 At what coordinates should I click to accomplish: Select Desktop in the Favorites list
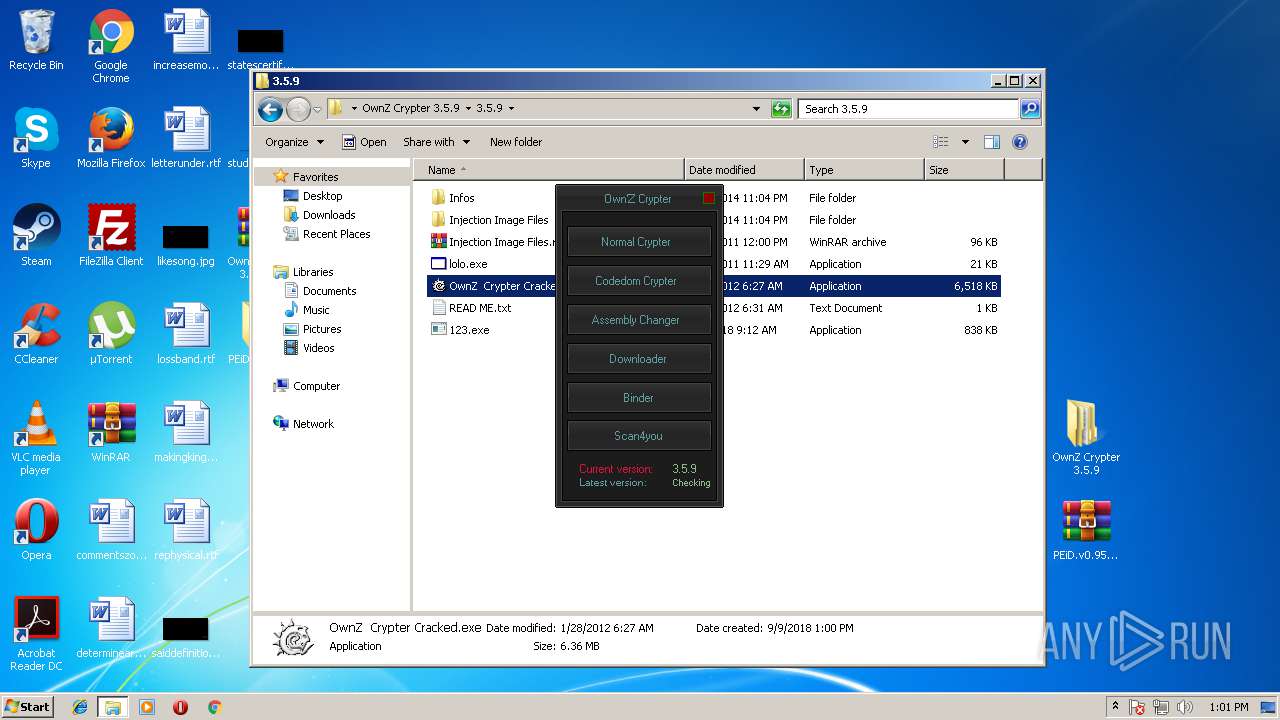[x=313, y=196]
